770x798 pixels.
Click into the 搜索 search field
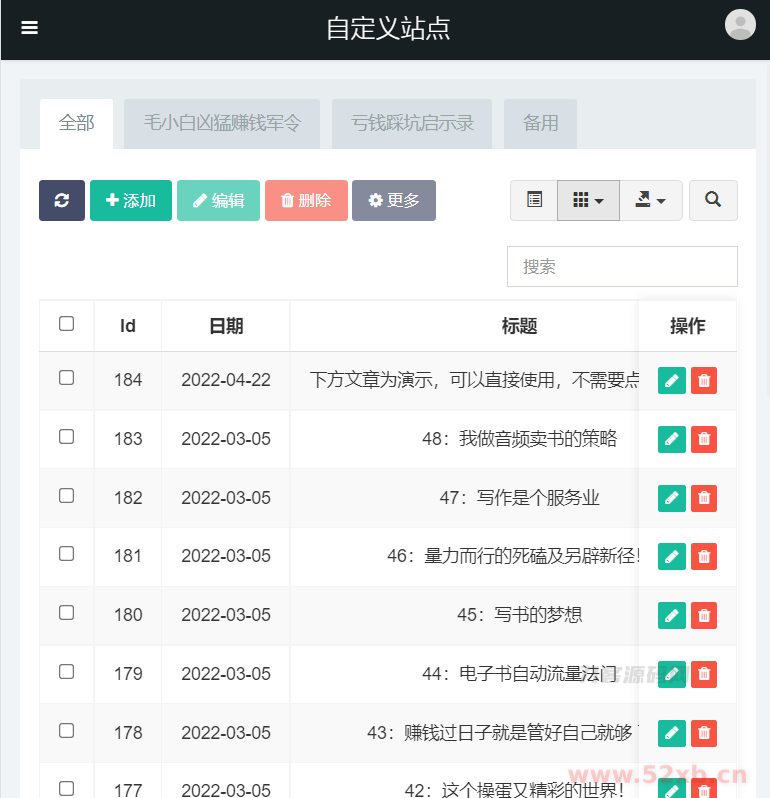tap(622, 267)
